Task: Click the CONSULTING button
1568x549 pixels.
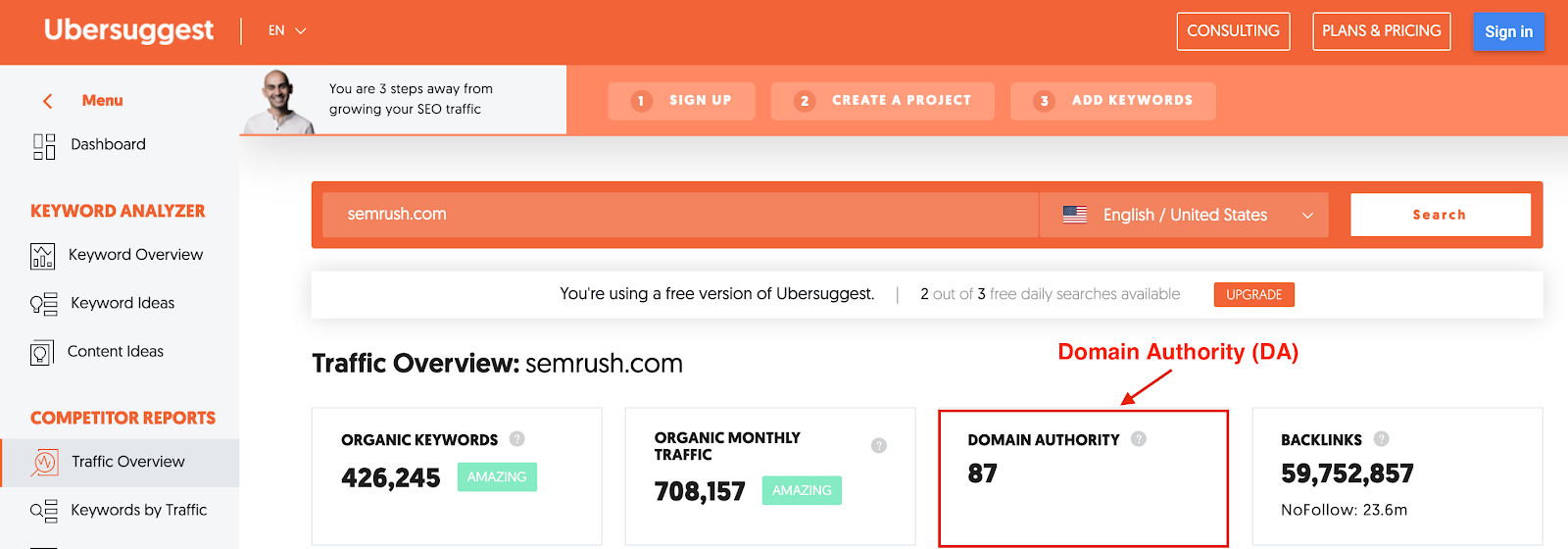Action: click(1233, 31)
